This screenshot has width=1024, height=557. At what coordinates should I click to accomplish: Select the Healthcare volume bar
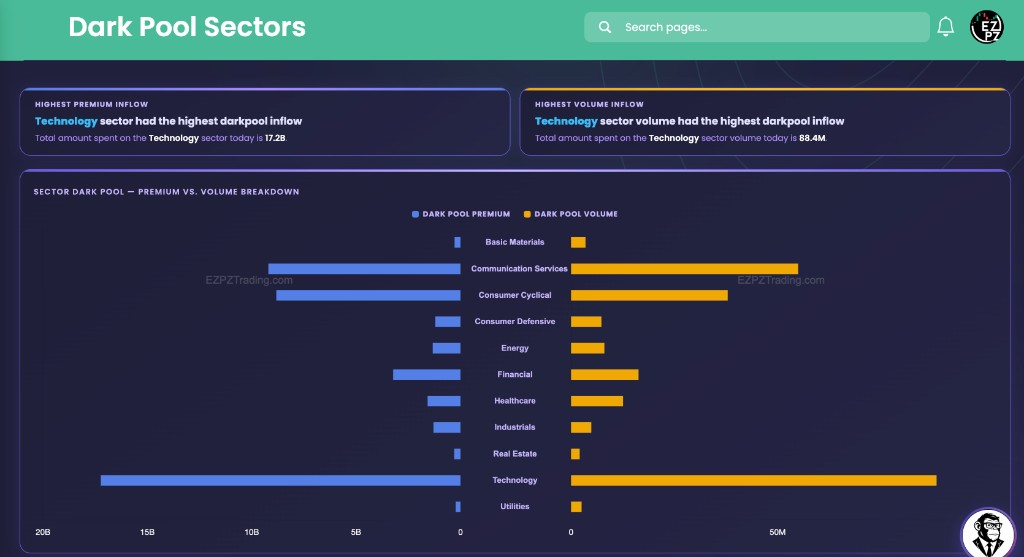click(597, 401)
